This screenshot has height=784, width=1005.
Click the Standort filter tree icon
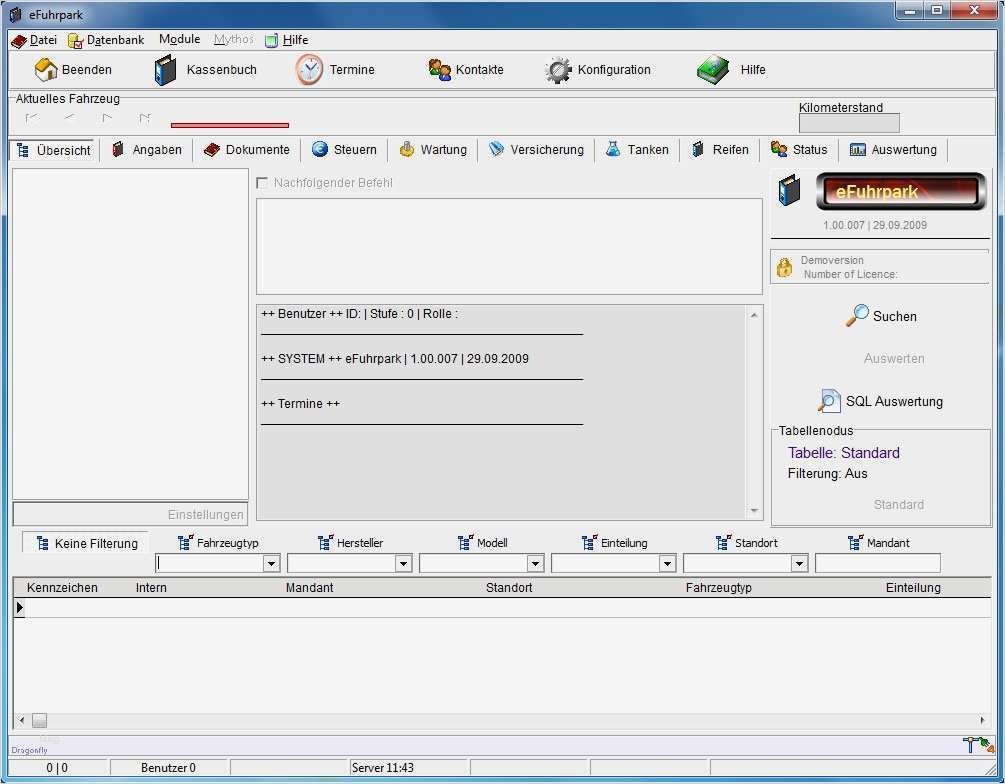coord(723,542)
